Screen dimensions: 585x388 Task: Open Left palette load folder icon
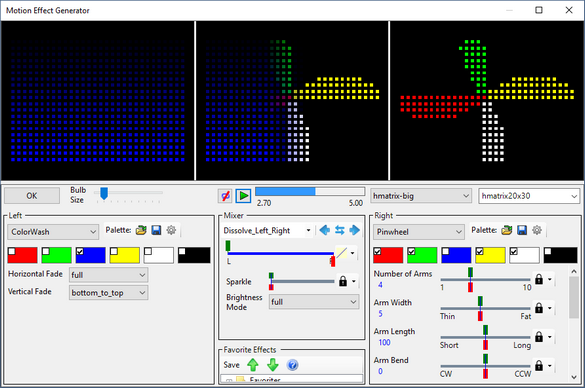pos(141,230)
